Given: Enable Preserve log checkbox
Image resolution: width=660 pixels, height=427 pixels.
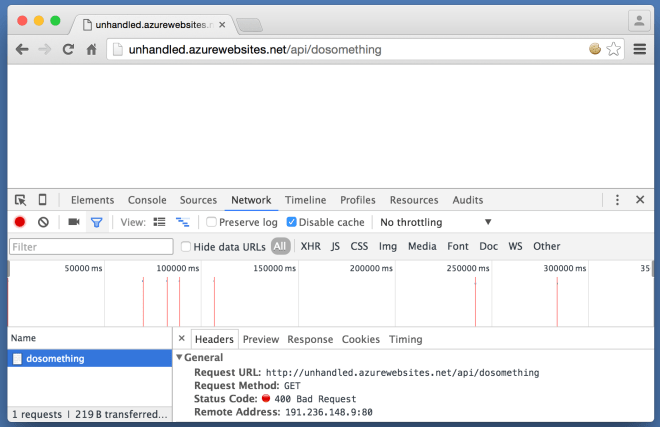Looking at the screenshot, I should 211,222.
